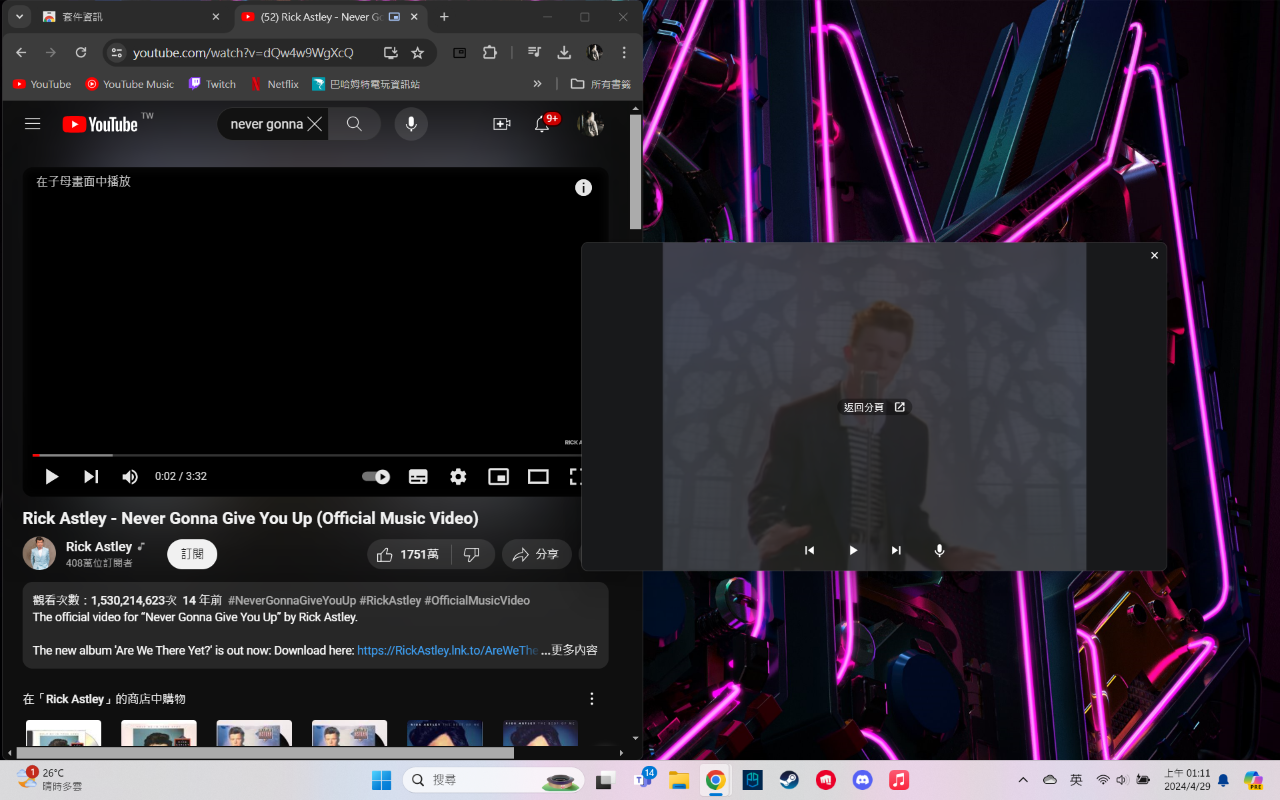Open the Chrome extensions puzzle menu

(x=490, y=52)
